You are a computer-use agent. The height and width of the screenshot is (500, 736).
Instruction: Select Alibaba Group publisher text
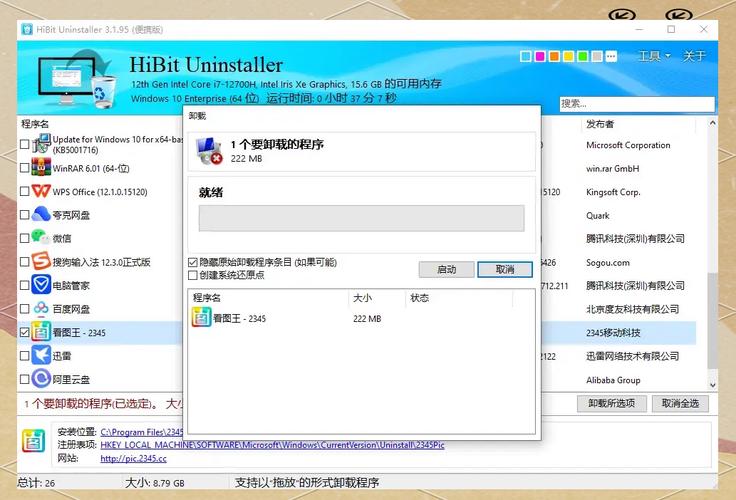point(613,380)
